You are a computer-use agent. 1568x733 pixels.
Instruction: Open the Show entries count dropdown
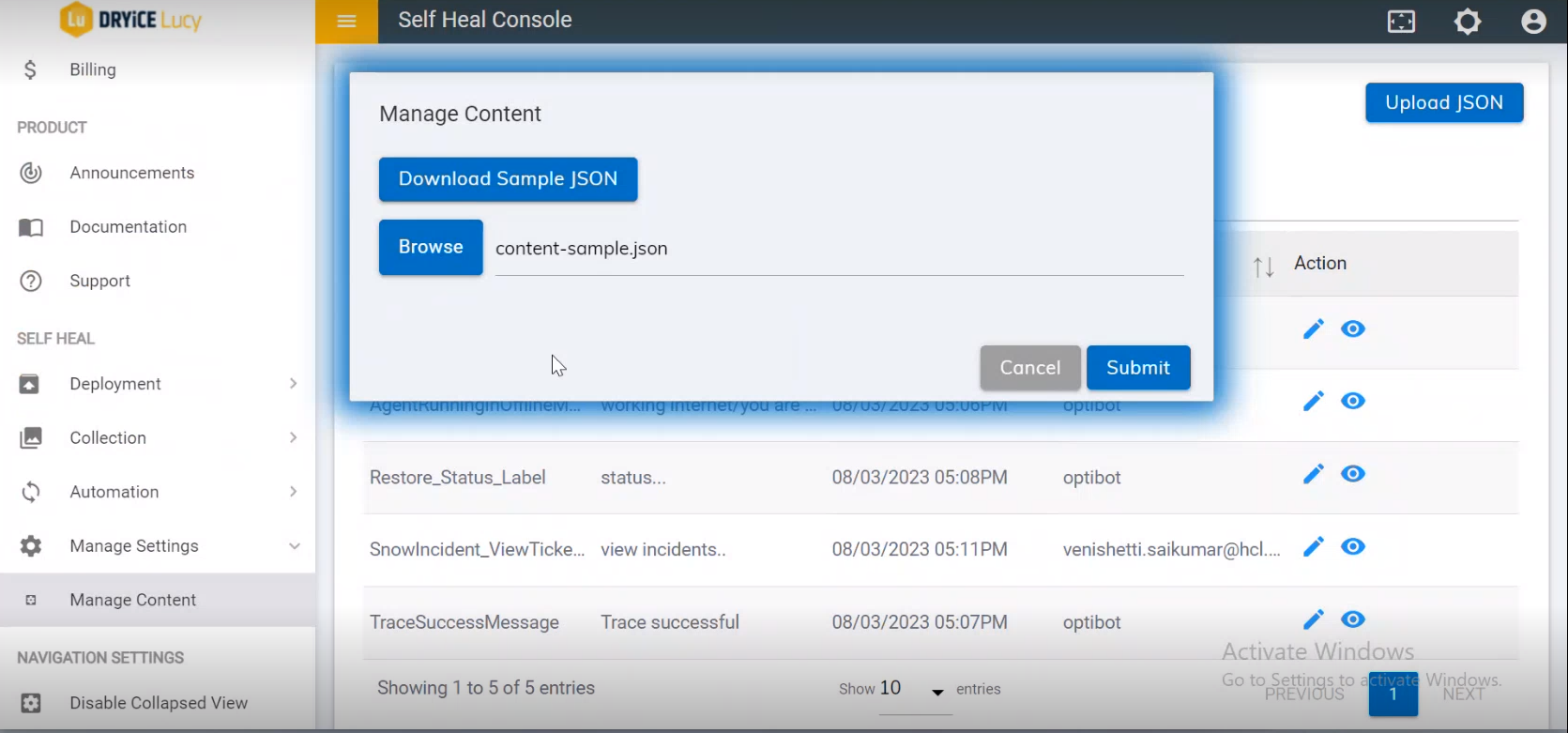pos(915,690)
